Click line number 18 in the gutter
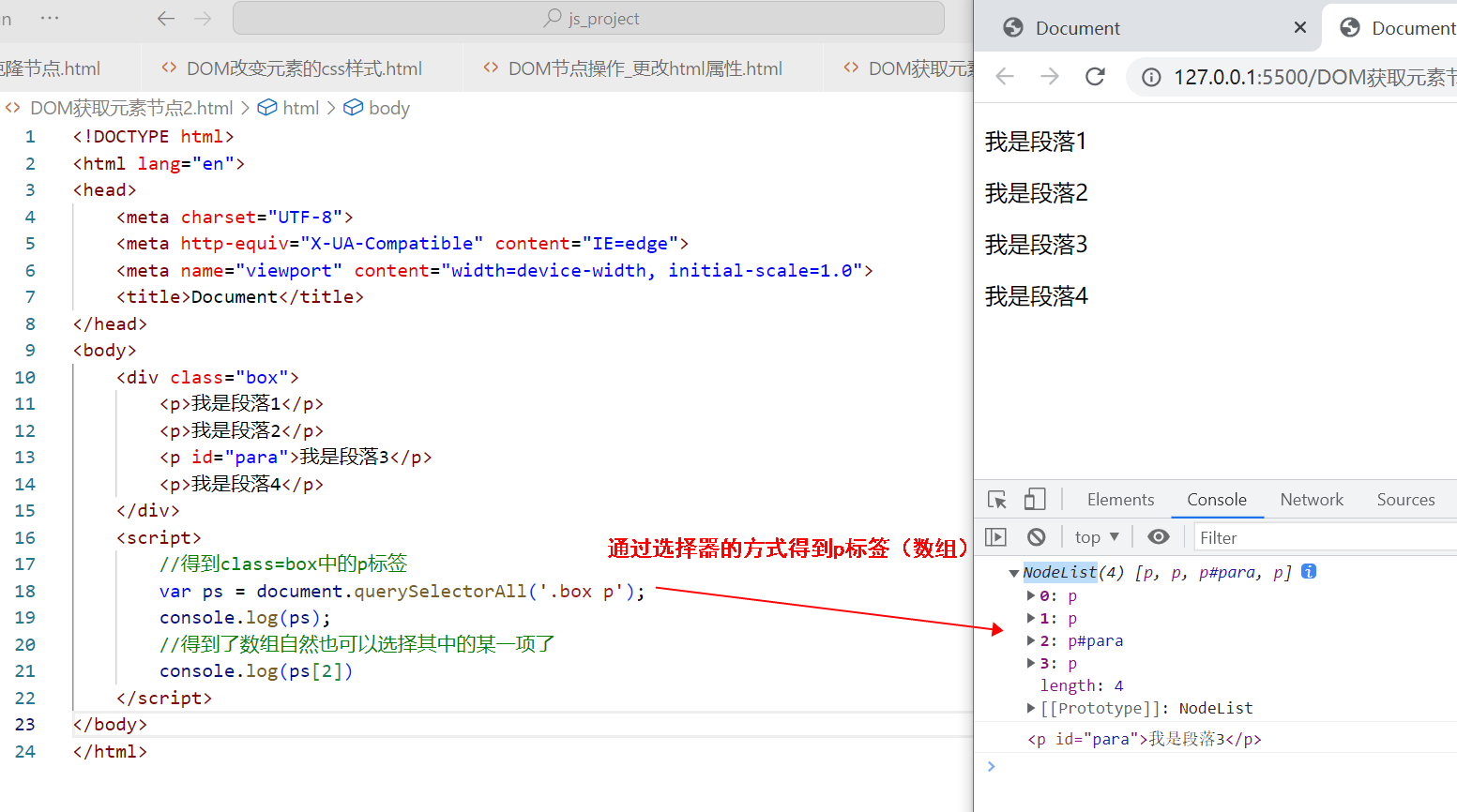The image size is (1457, 812). pyautogui.click(x=25, y=591)
